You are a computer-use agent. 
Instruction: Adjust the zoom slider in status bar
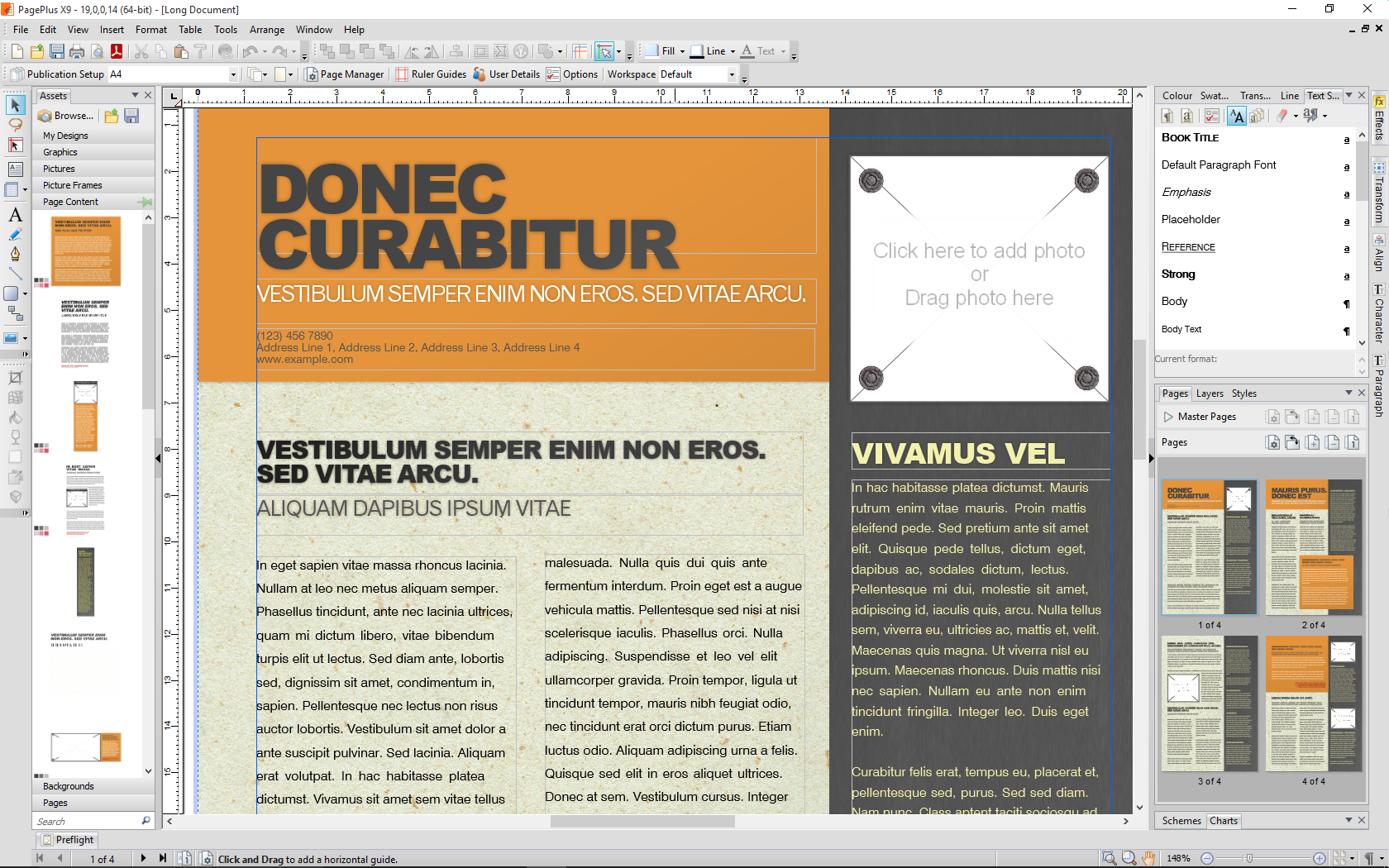tap(1248, 858)
